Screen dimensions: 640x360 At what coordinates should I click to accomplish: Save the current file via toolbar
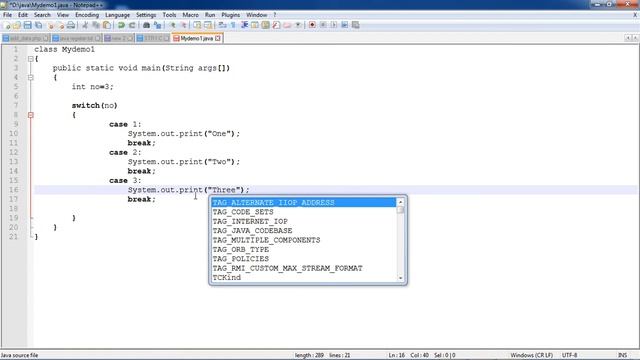click(28, 25)
